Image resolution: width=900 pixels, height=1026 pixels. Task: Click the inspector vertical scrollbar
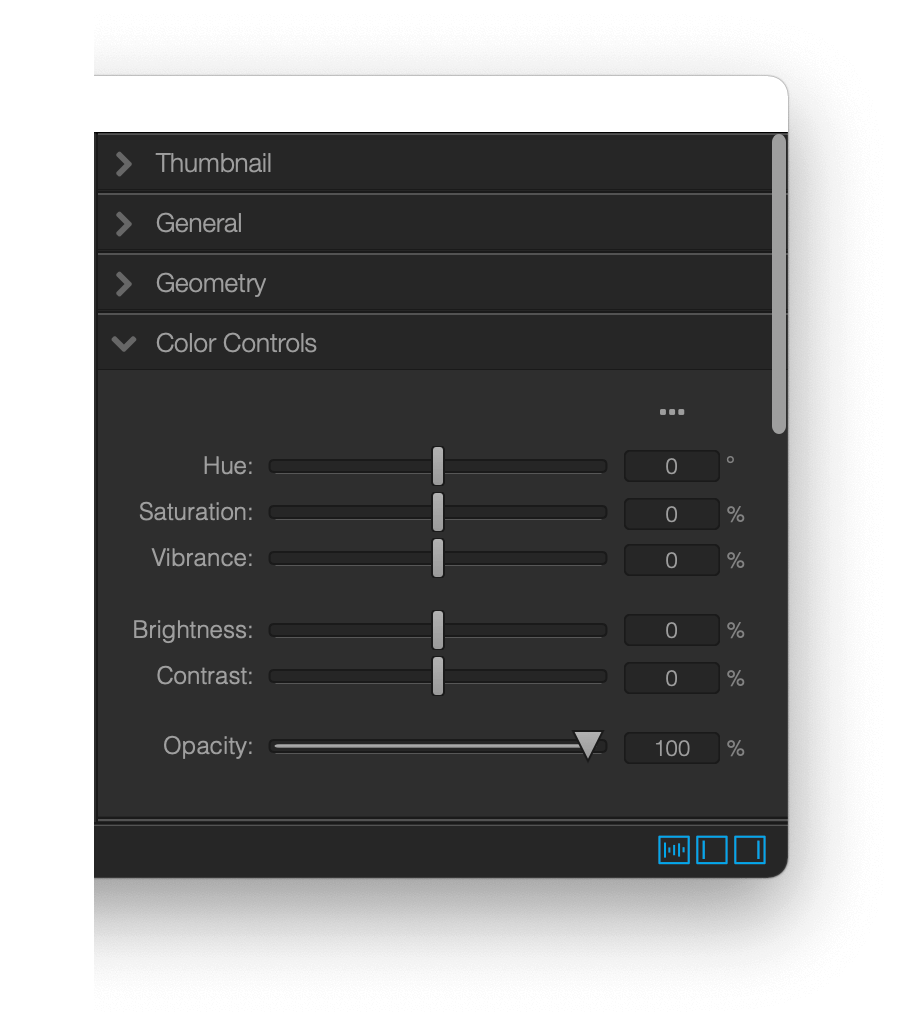(x=778, y=284)
